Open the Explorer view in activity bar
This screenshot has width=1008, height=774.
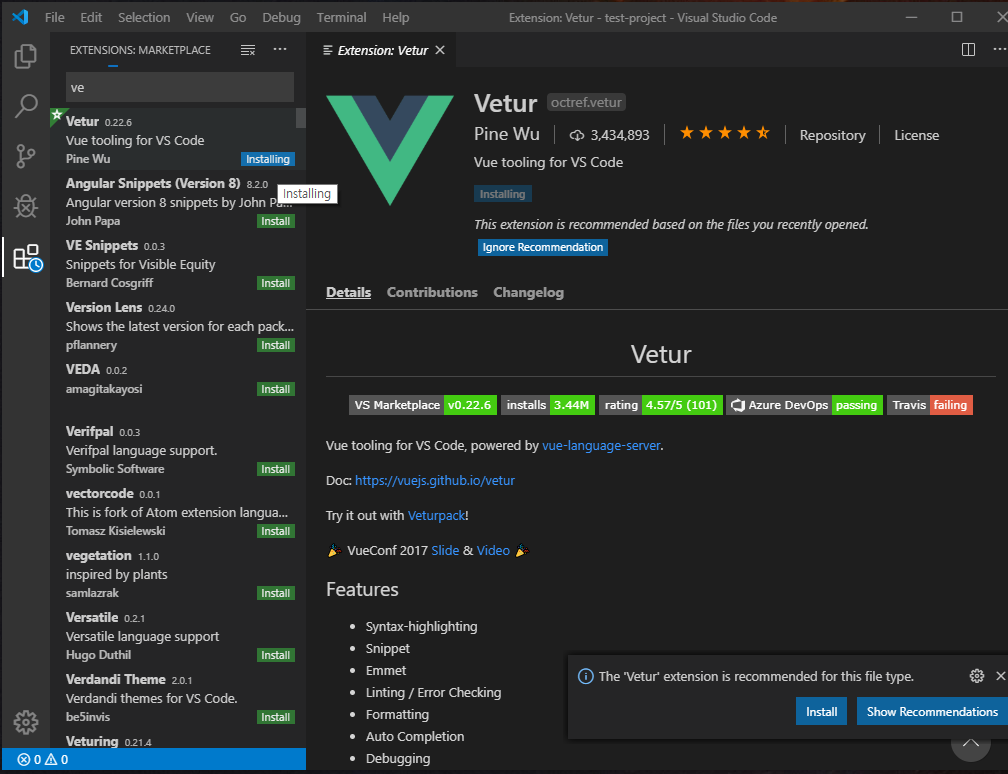click(26, 57)
